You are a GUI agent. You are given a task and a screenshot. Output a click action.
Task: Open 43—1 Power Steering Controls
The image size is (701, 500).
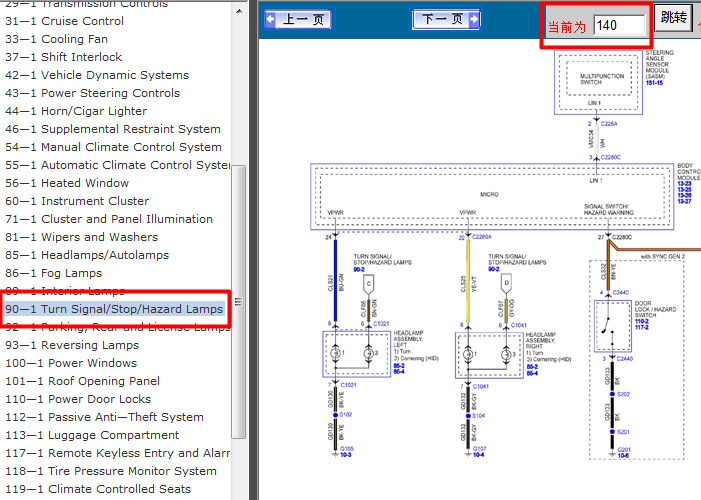[x=93, y=93]
